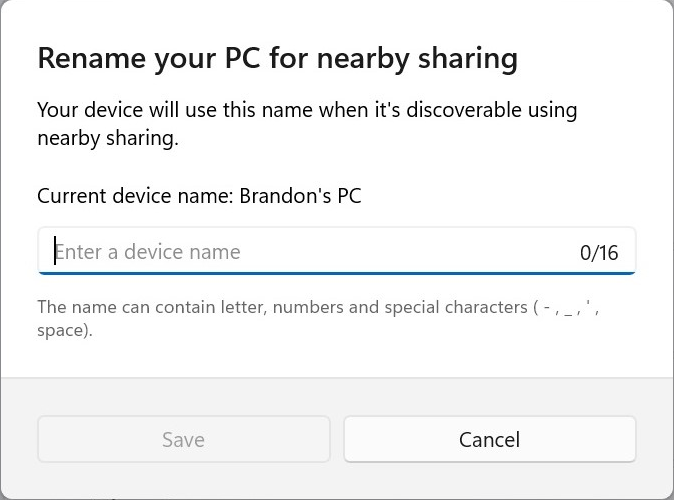Click the 'PC' word in the dialog title

(x=242, y=58)
